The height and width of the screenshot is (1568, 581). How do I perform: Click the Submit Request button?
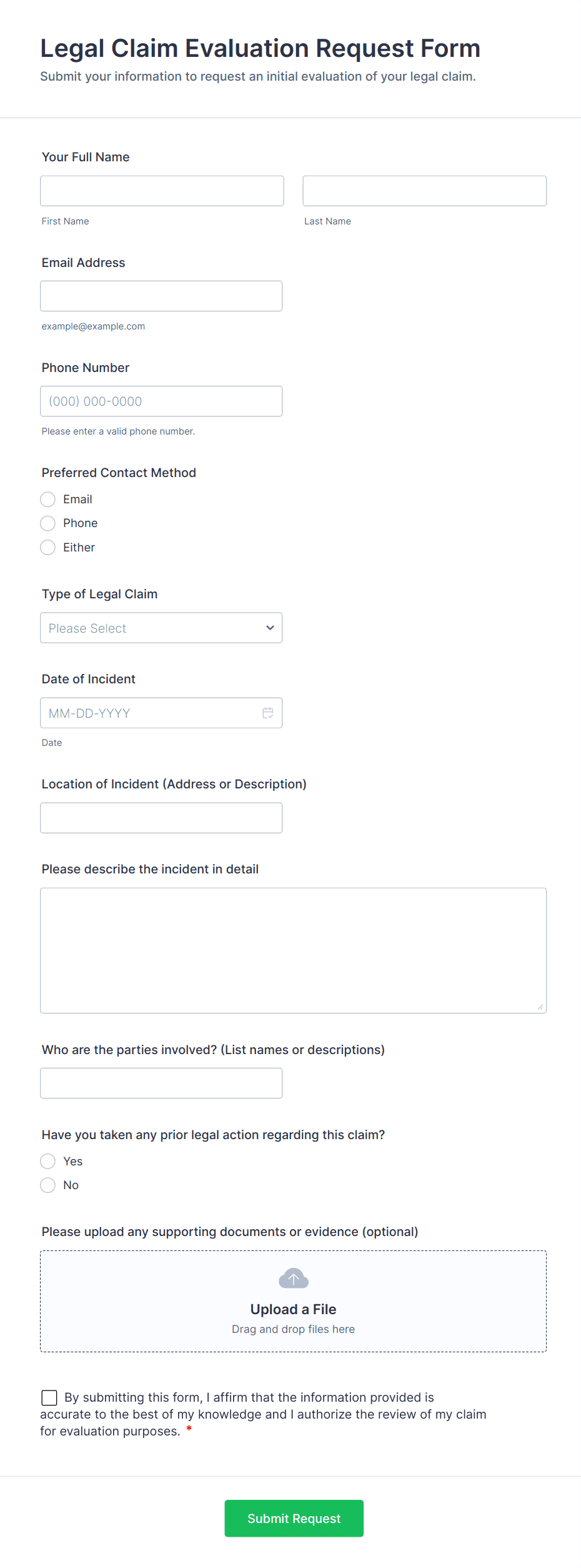(x=294, y=1519)
